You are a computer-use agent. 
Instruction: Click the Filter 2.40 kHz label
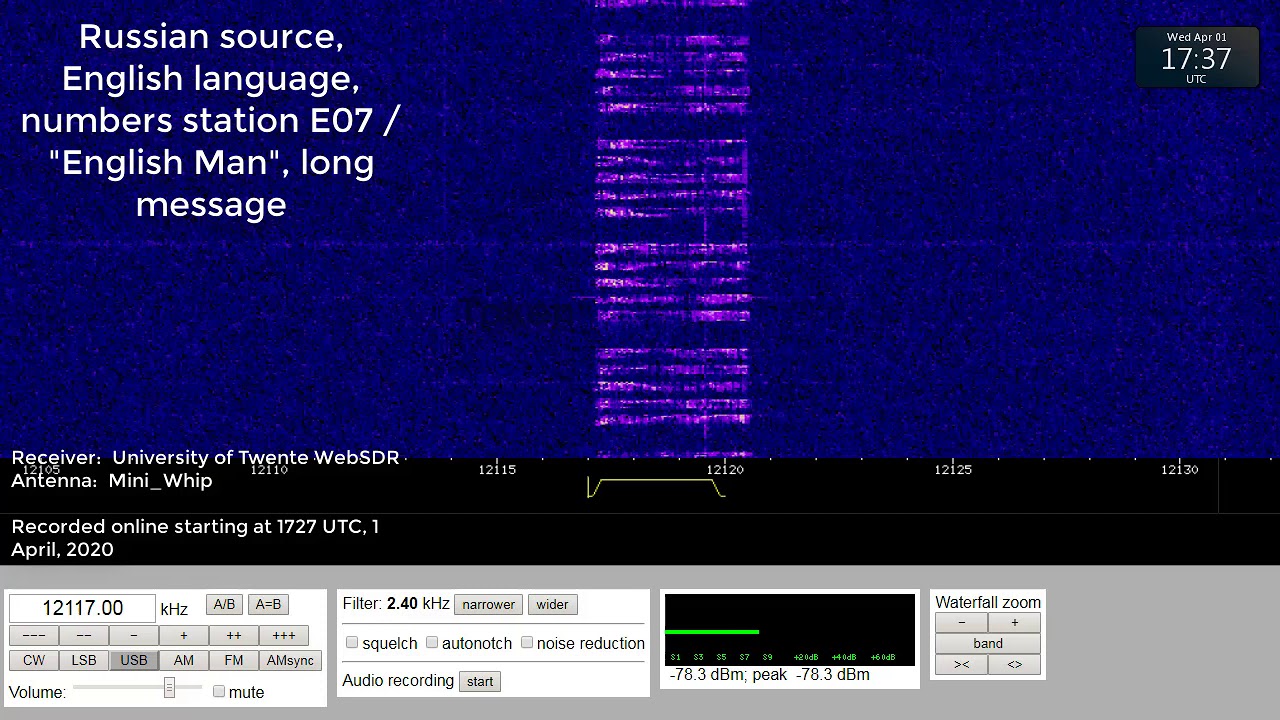(396, 604)
